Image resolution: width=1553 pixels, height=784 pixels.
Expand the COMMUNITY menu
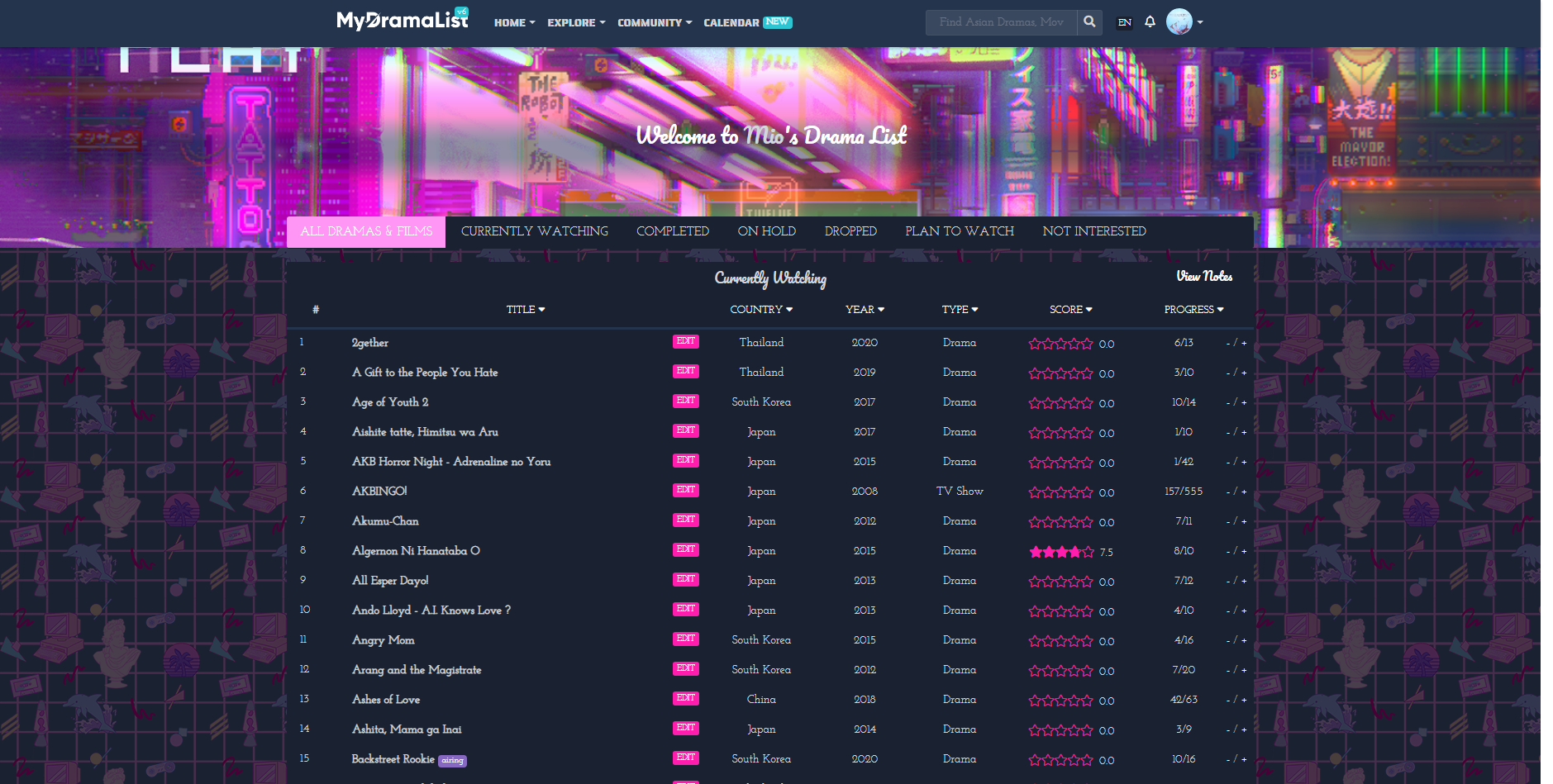(x=655, y=22)
